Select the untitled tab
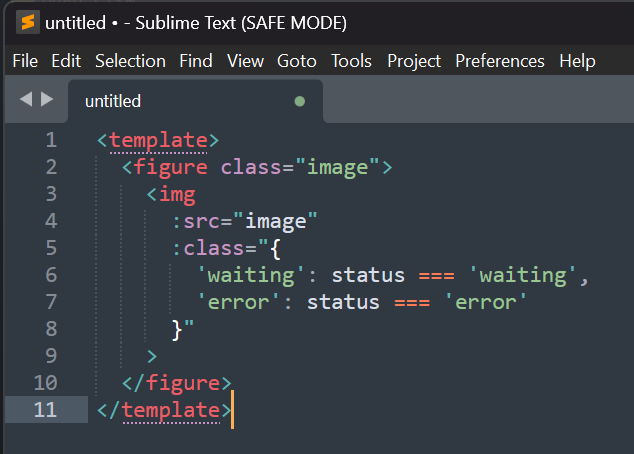Screen dimensions: 634x454 tap(195, 101)
